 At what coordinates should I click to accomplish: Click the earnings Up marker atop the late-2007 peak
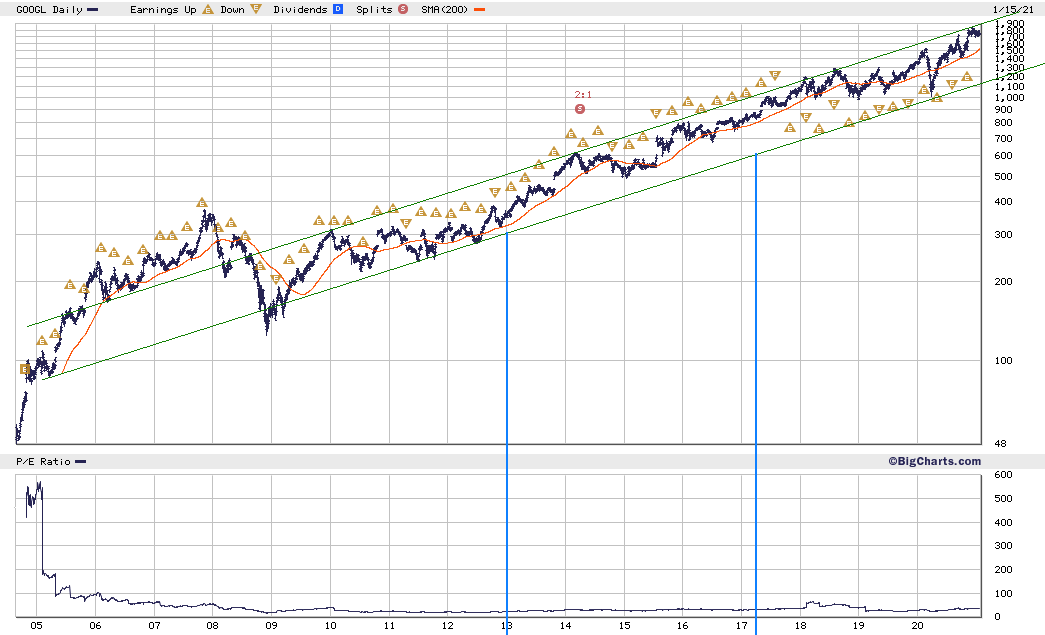[202, 203]
